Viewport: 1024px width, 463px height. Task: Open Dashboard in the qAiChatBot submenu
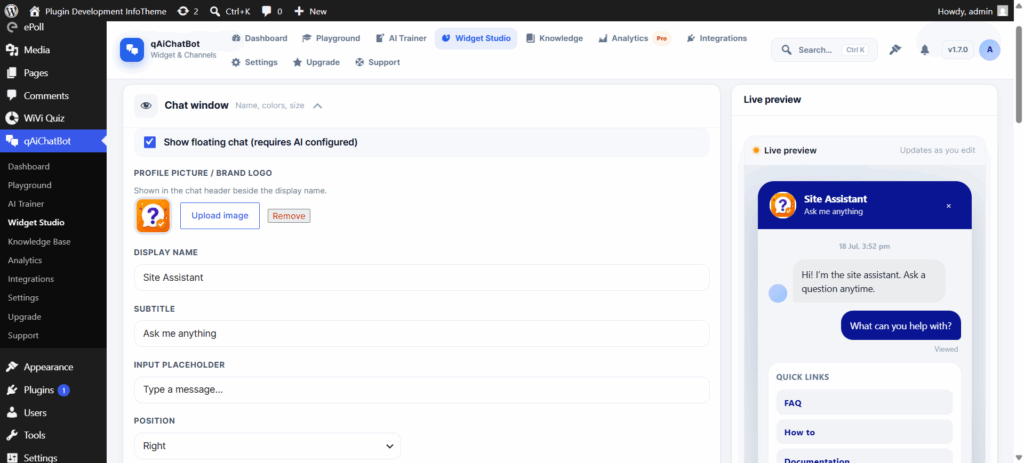coord(29,167)
